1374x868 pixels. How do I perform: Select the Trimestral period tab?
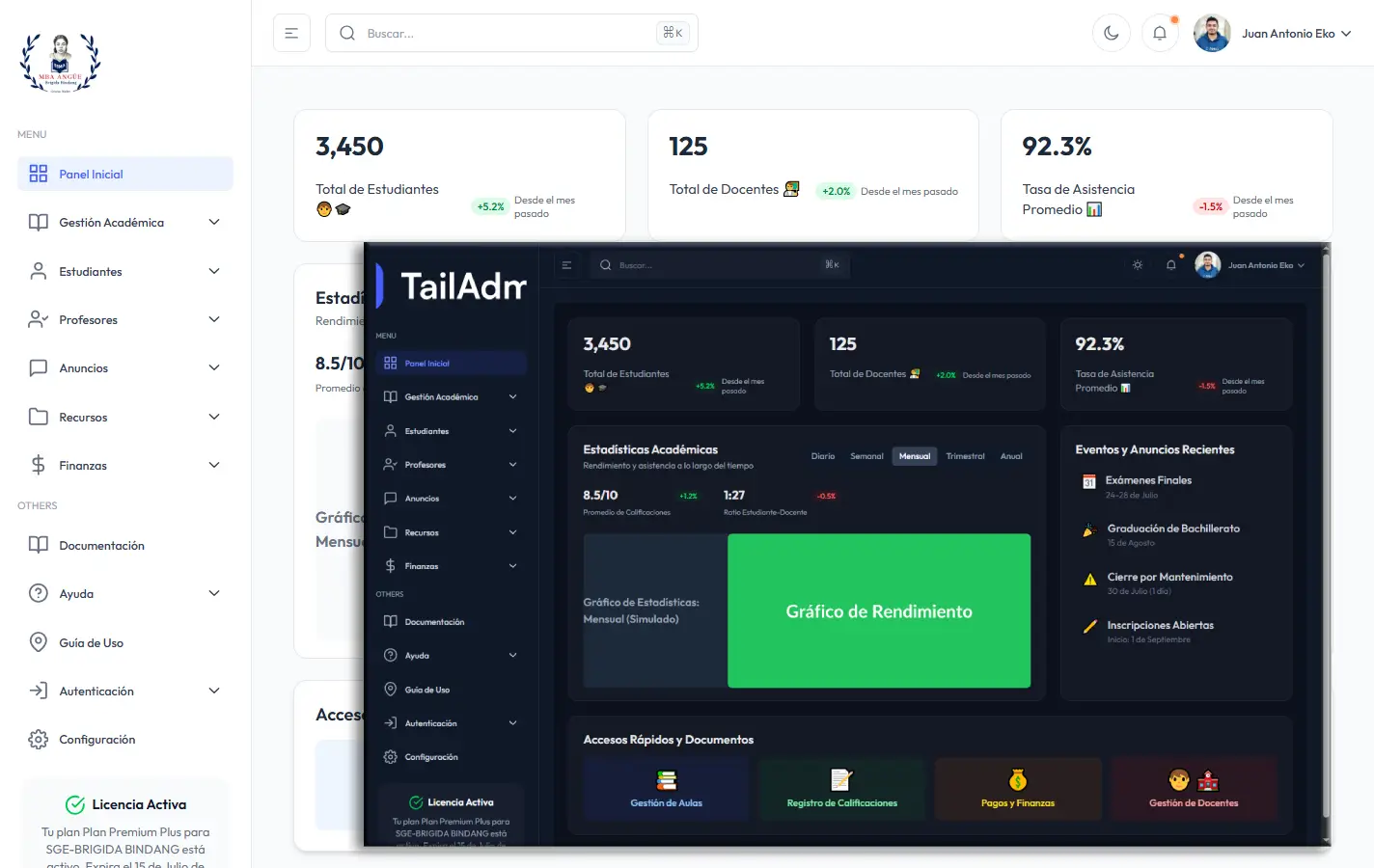[965, 456]
